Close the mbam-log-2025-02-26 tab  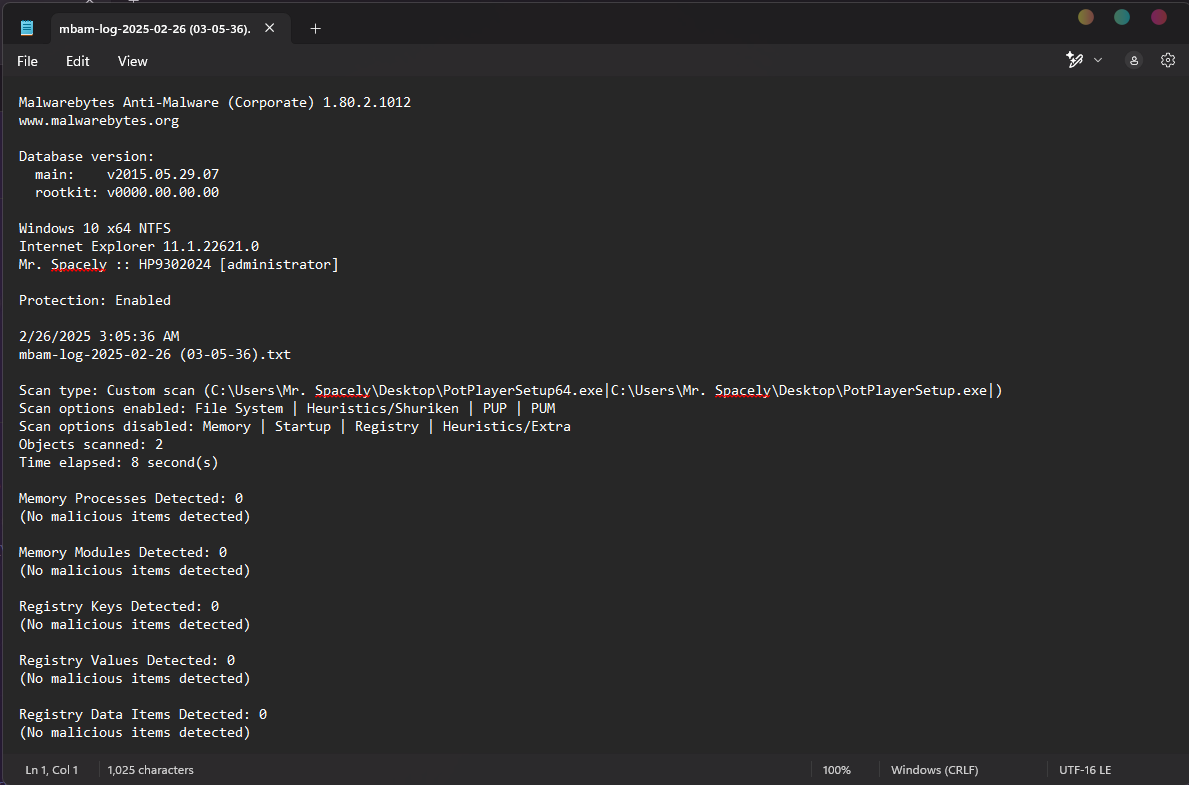click(x=269, y=28)
